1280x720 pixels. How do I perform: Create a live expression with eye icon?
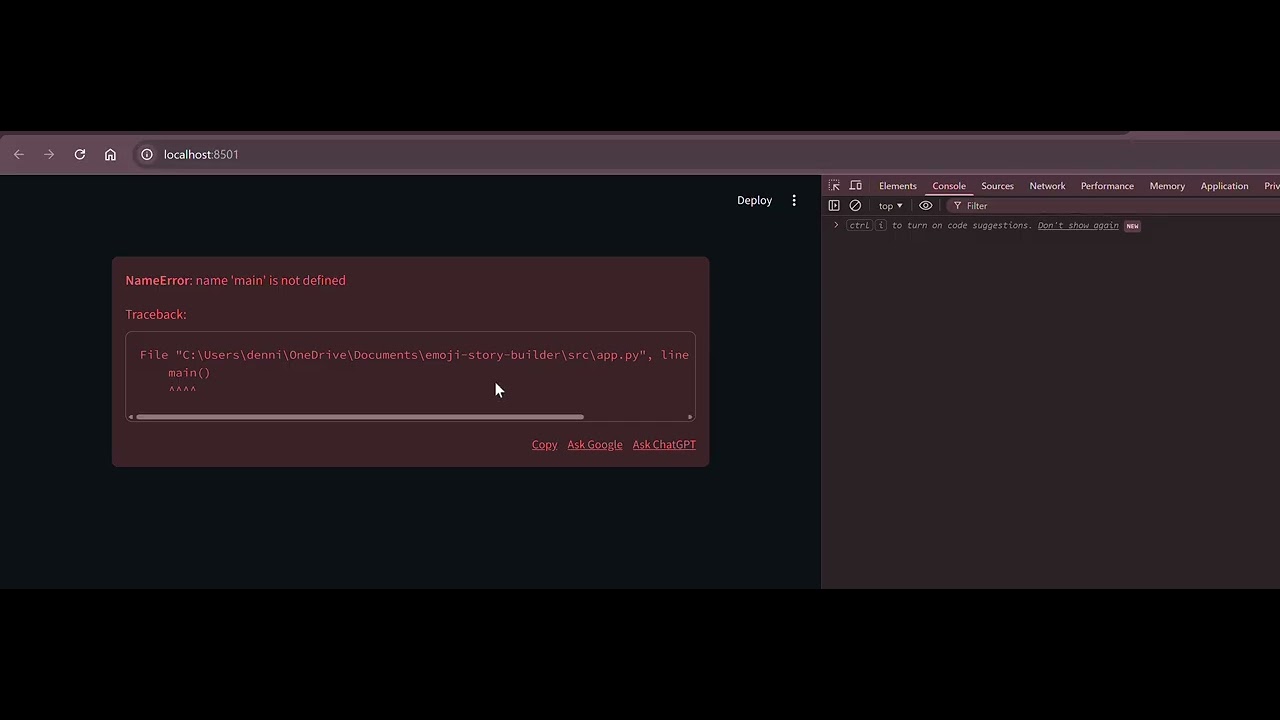[x=926, y=206]
